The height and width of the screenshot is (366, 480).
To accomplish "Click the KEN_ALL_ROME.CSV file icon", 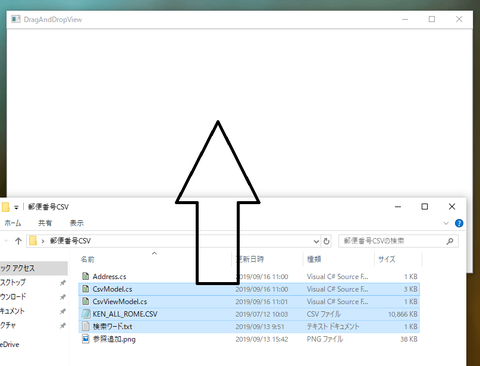I will [x=86, y=314].
